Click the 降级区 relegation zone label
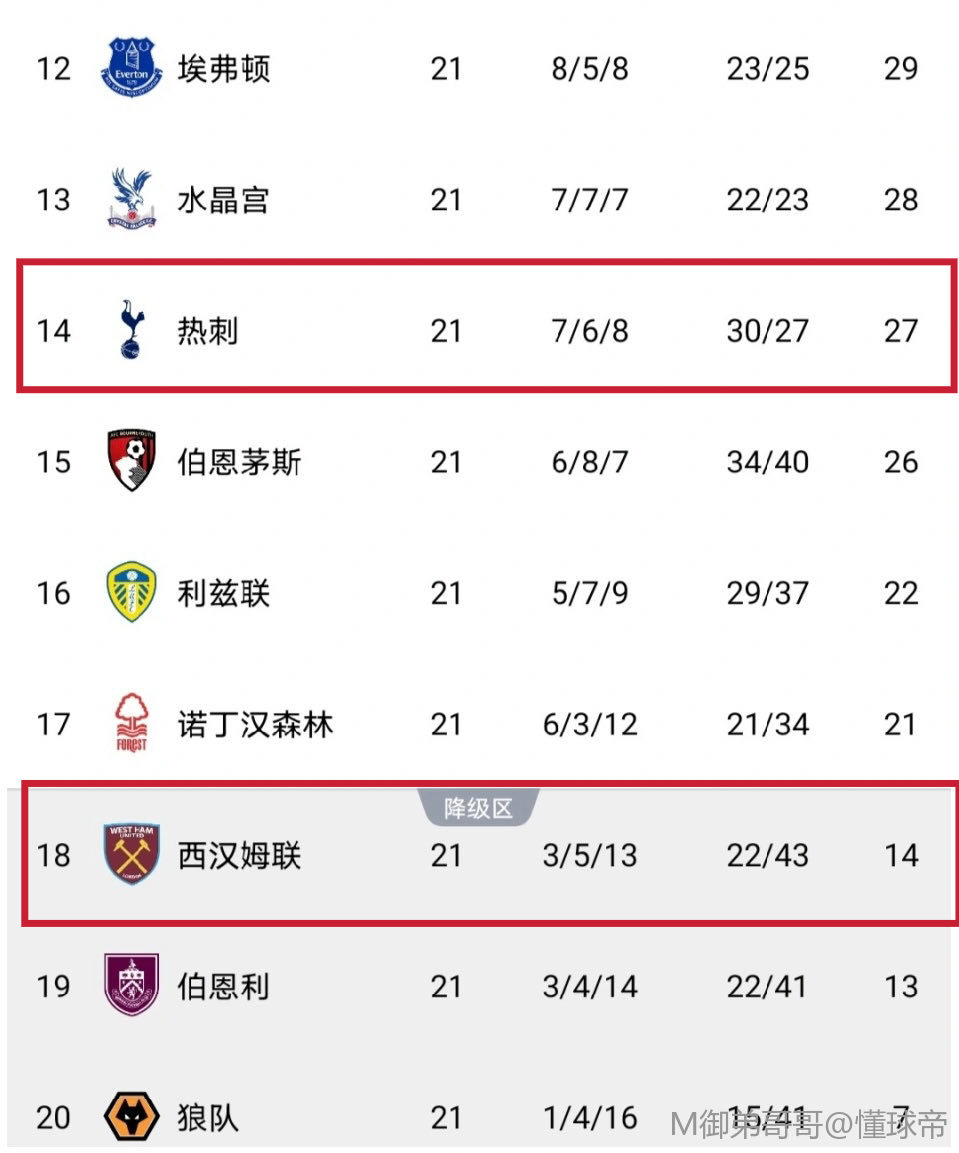The width and height of the screenshot is (959, 1153). (x=478, y=808)
